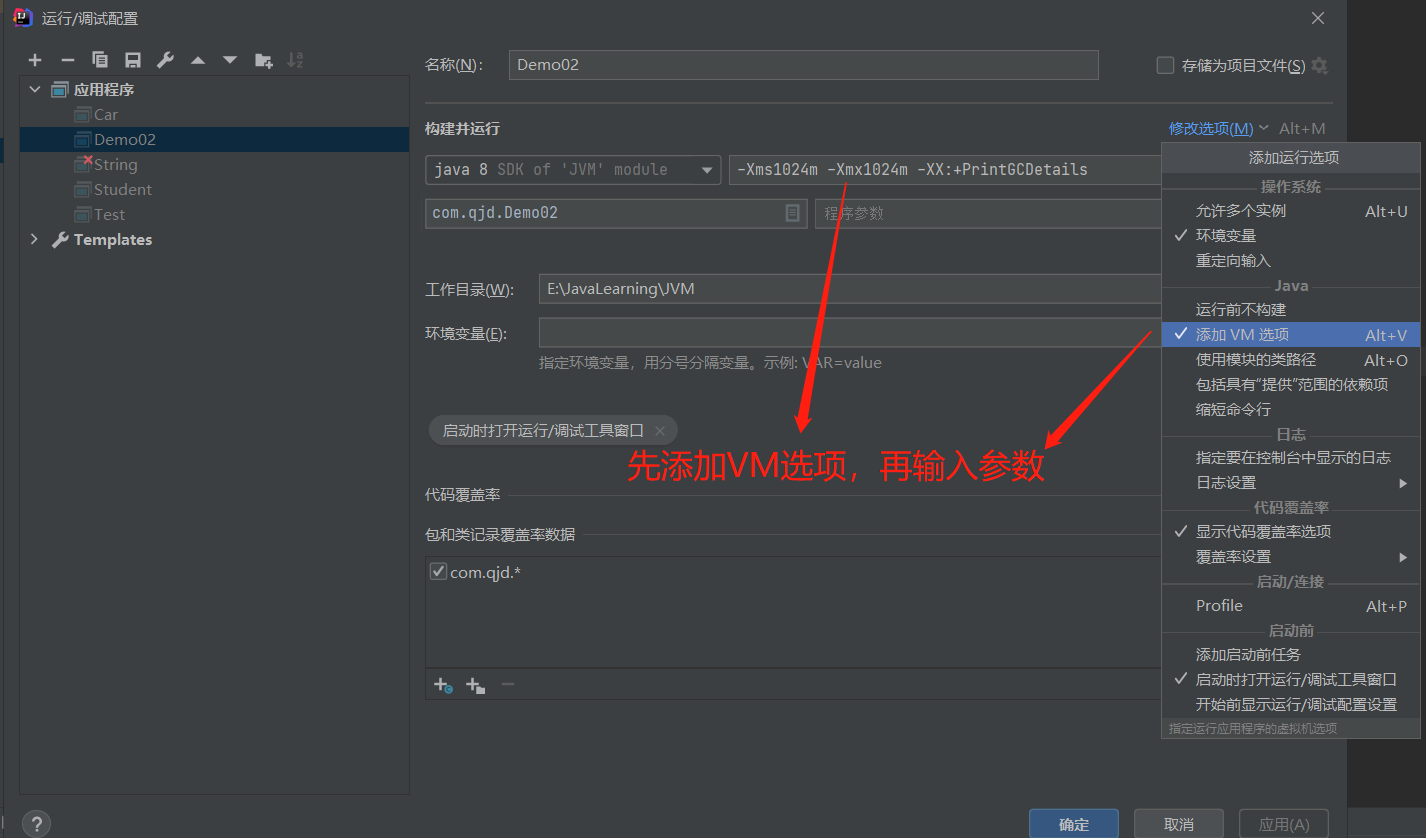Click the 环境变量 input field
The width and height of the screenshot is (1426, 838).
tap(850, 333)
